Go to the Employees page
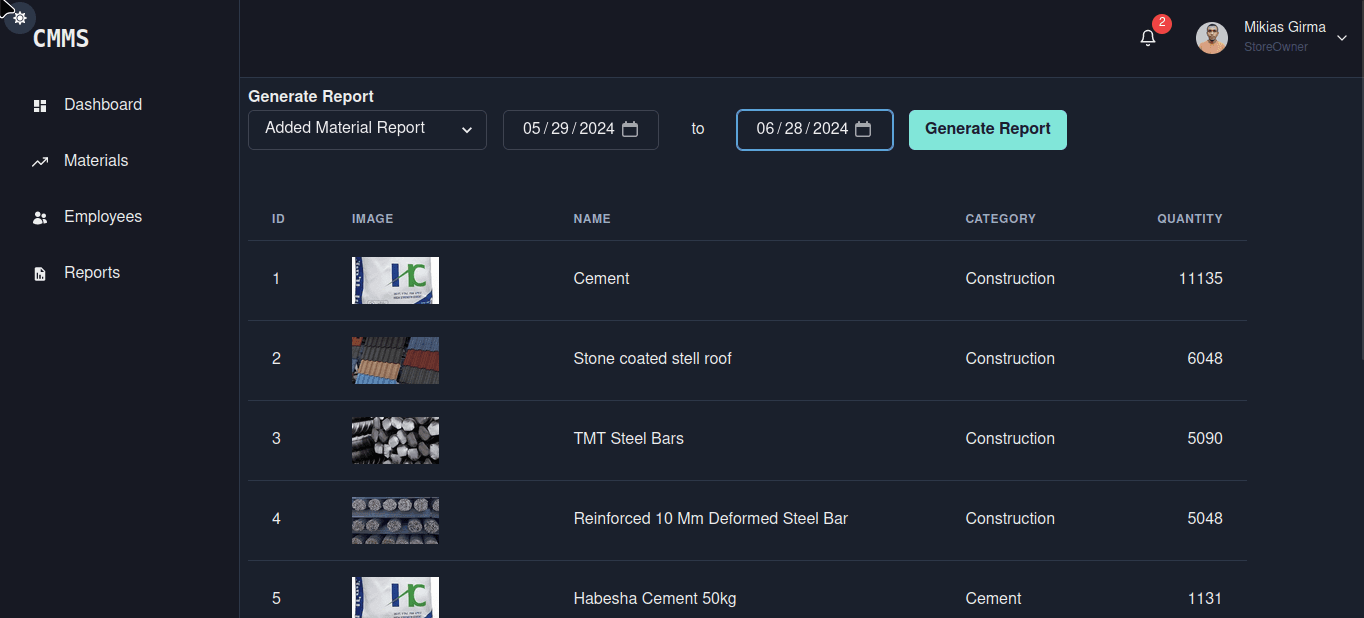Viewport: 1364px width, 618px height. pyautogui.click(x=103, y=217)
